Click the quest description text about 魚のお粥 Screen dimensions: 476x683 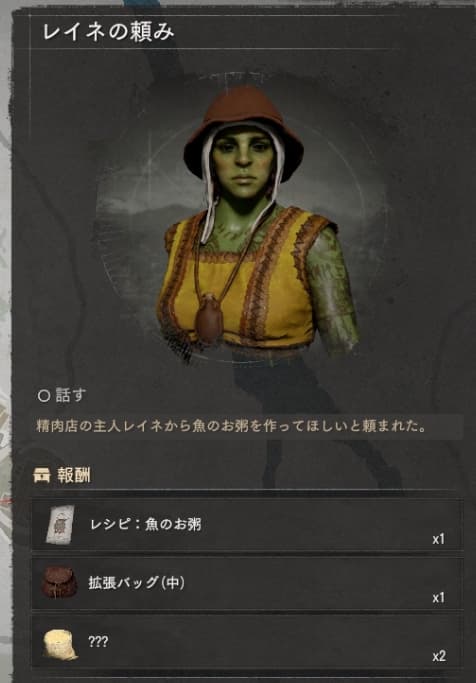[231, 426]
